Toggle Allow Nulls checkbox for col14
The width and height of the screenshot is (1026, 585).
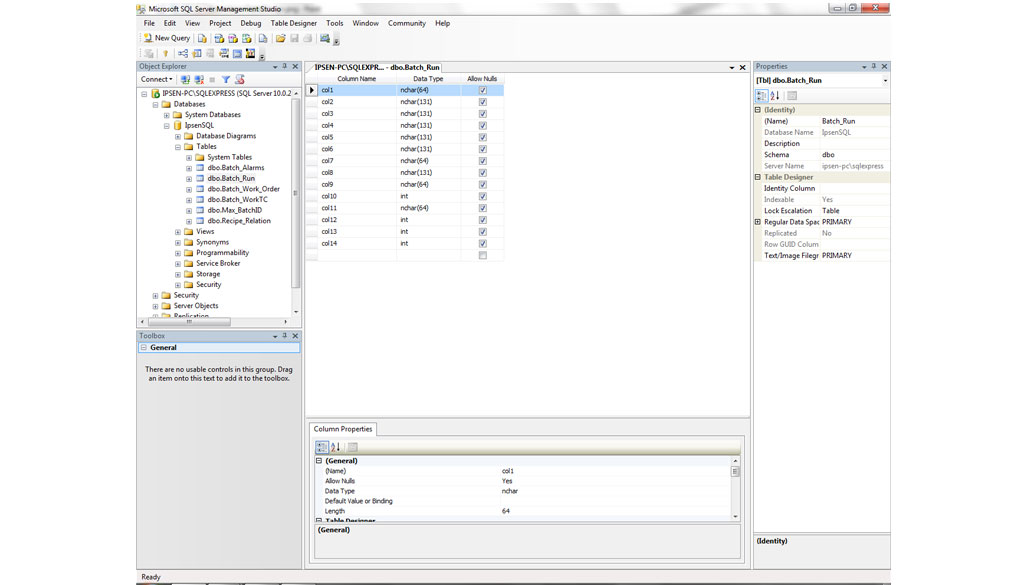point(482,243)
